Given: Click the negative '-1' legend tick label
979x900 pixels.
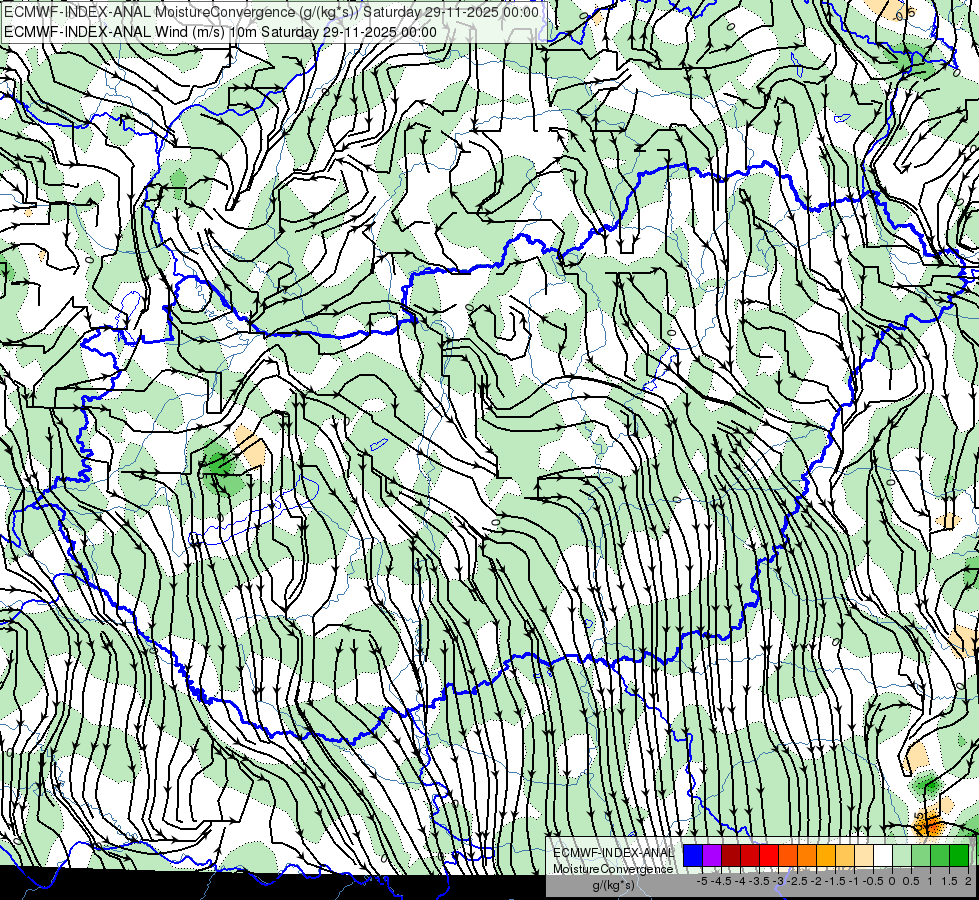Looking at the screenshot, I should (854, 881).
